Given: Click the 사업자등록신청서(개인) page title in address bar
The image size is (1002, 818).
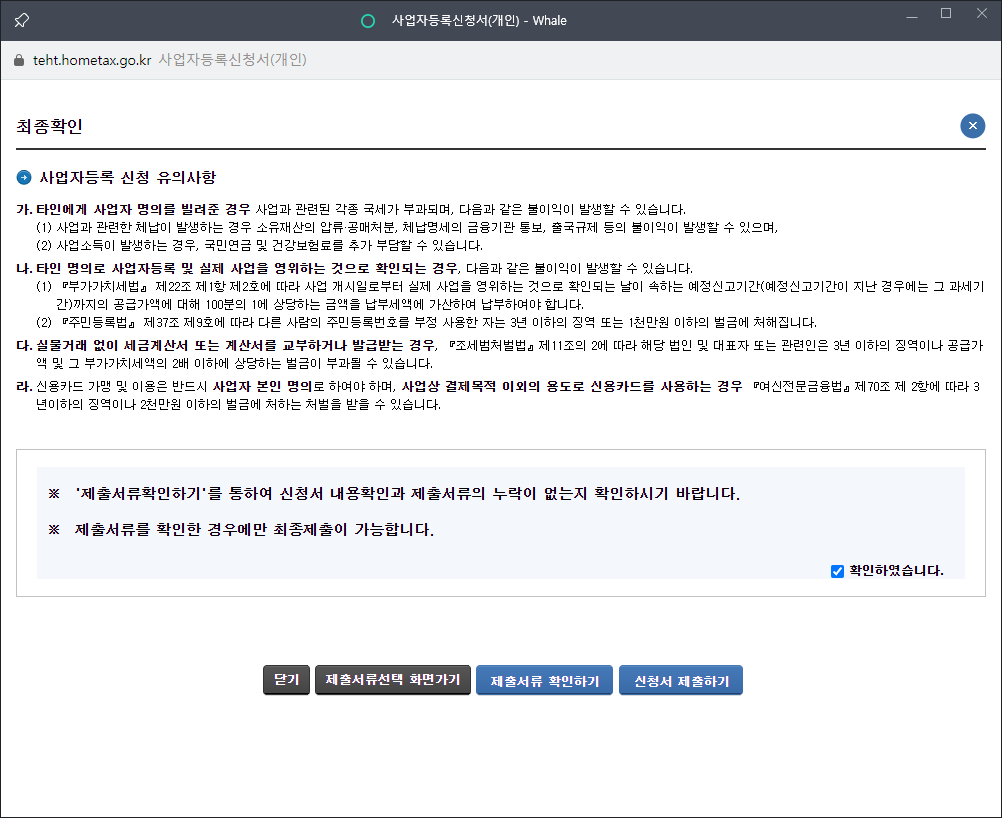Looking at the screenshot, I should click(233, 60).
